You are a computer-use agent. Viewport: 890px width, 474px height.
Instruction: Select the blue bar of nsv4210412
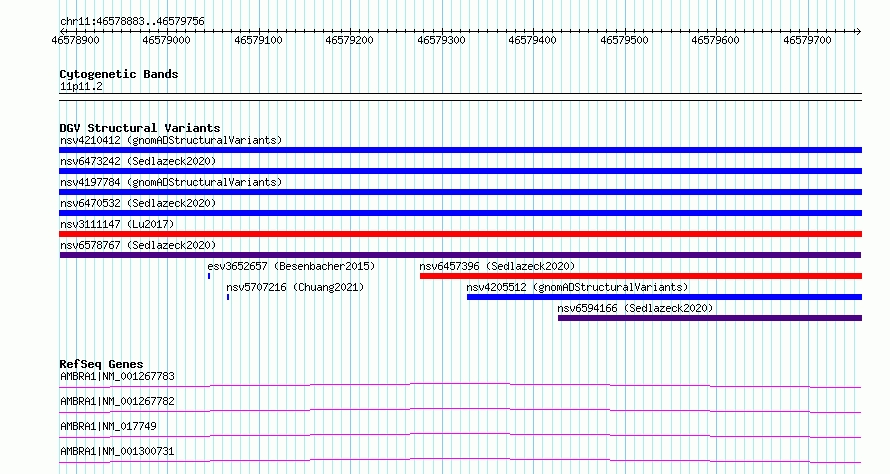pyautogui.click(x=460, y=150)
